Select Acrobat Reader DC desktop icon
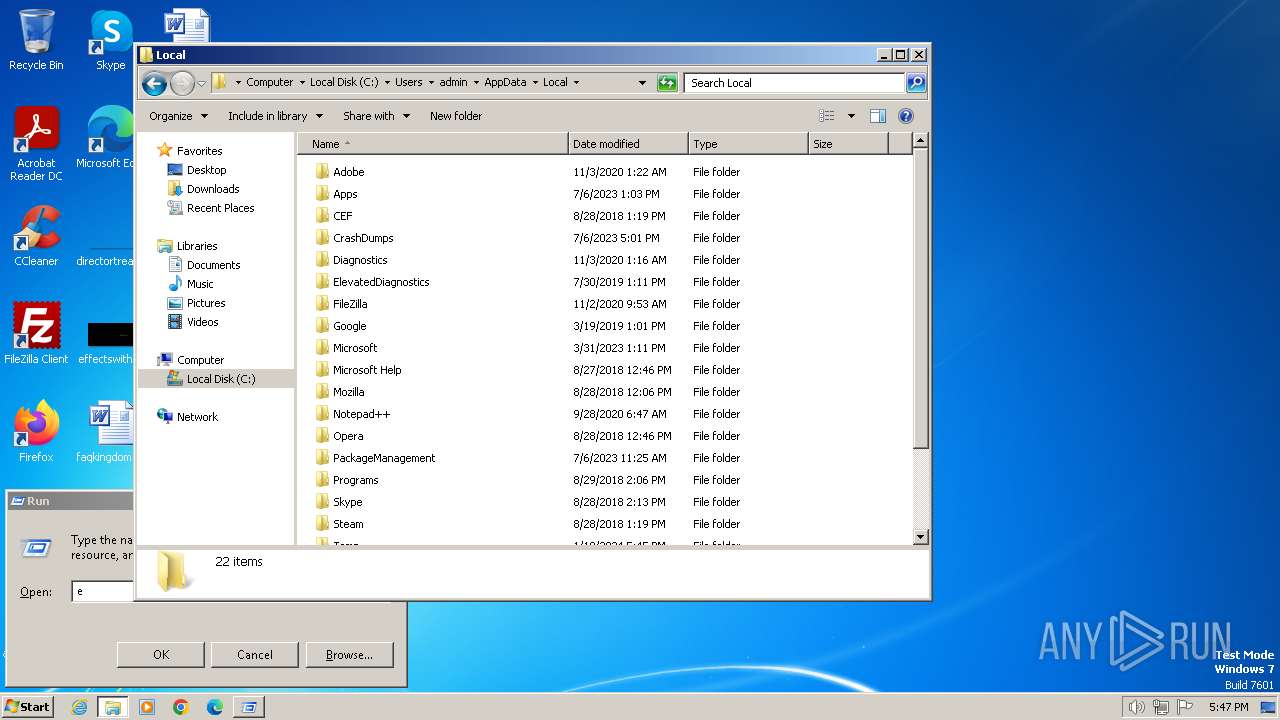 pos(36,144)
